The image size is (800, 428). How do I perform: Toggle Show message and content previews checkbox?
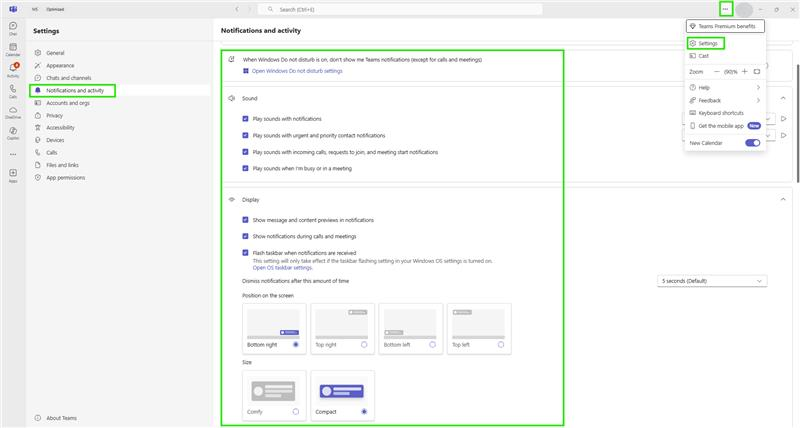(x=245, y=220)
